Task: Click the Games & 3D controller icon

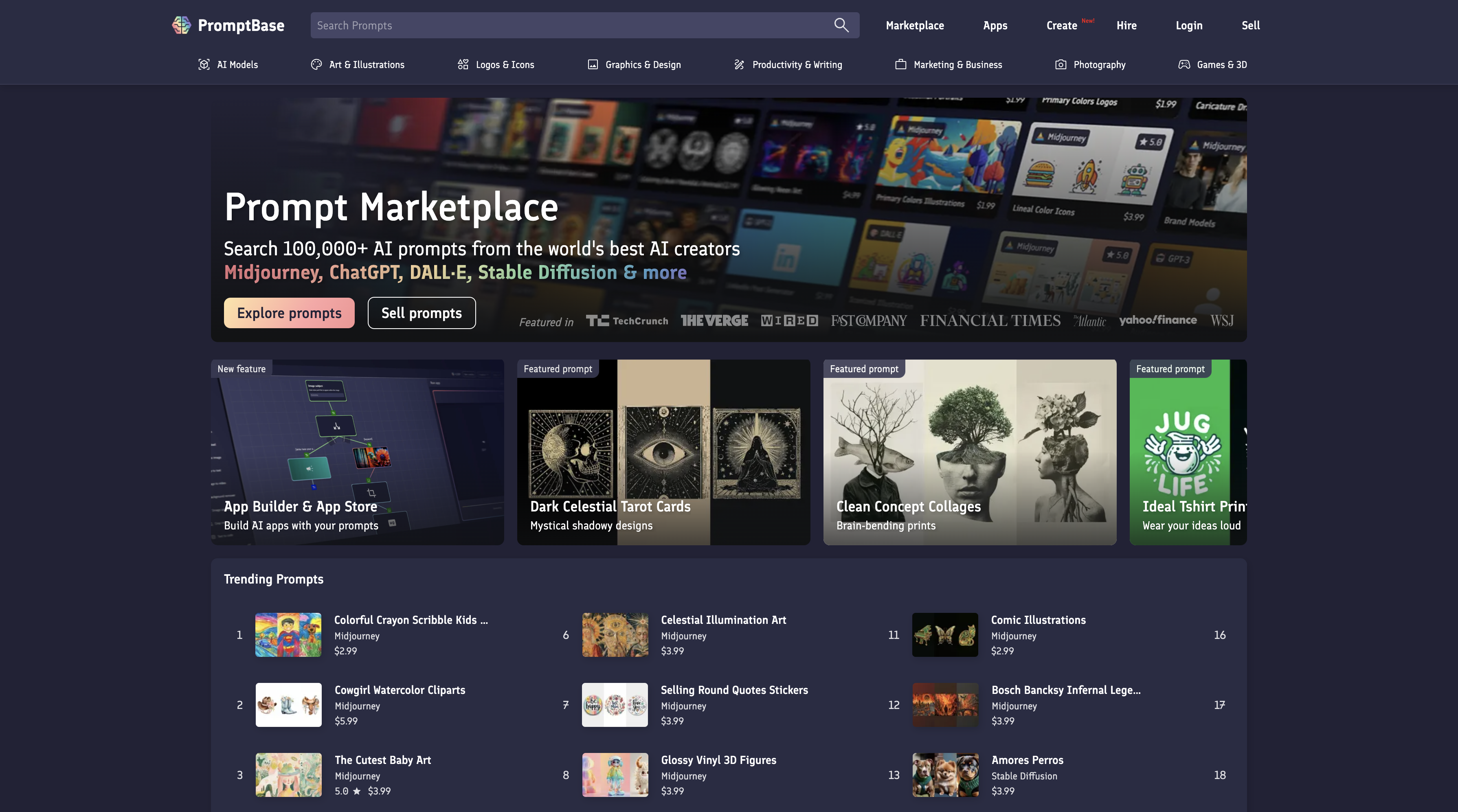Action: point(1184,64)
